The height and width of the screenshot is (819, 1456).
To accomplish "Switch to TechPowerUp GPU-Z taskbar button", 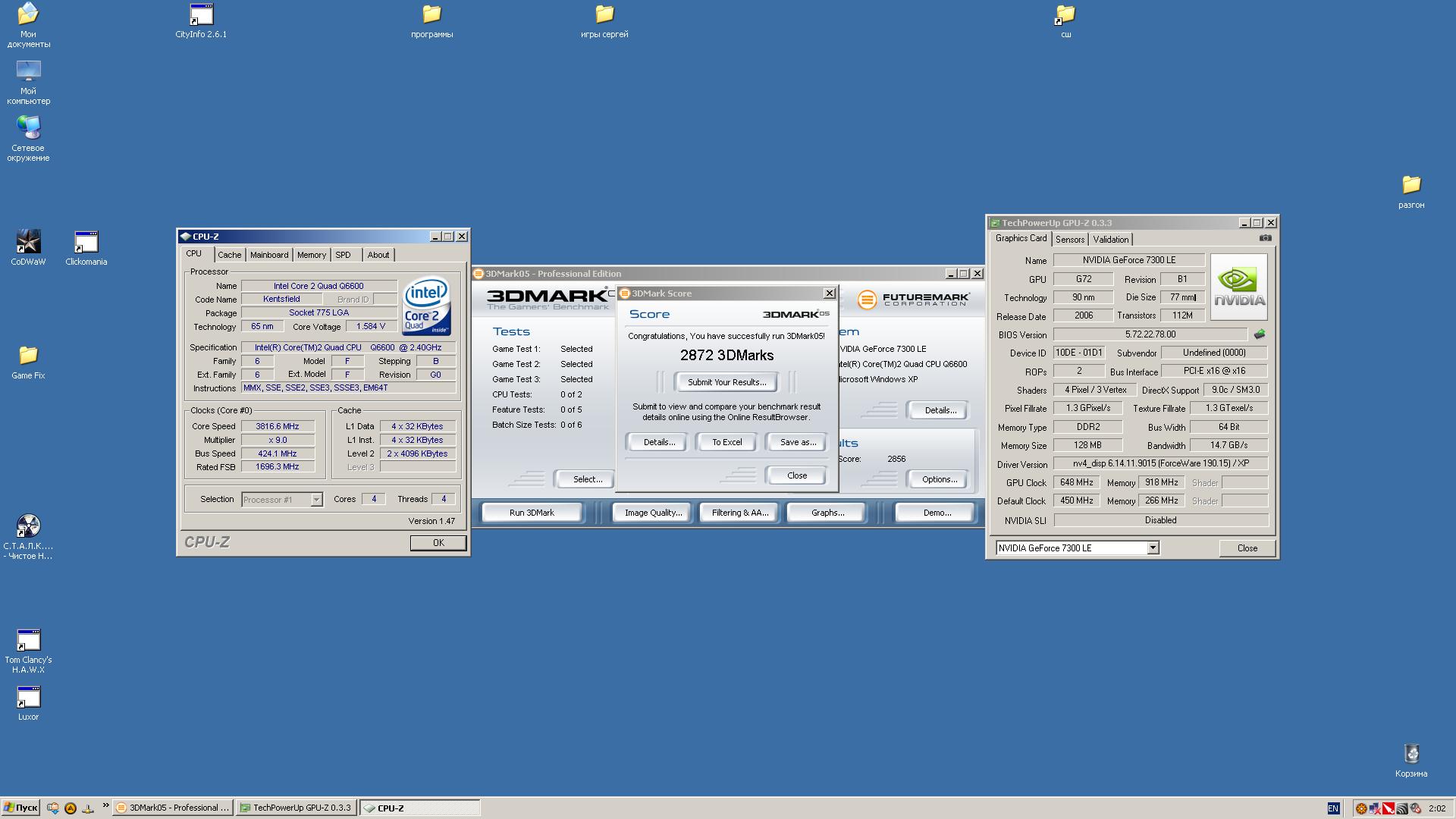I will [296, 808].
